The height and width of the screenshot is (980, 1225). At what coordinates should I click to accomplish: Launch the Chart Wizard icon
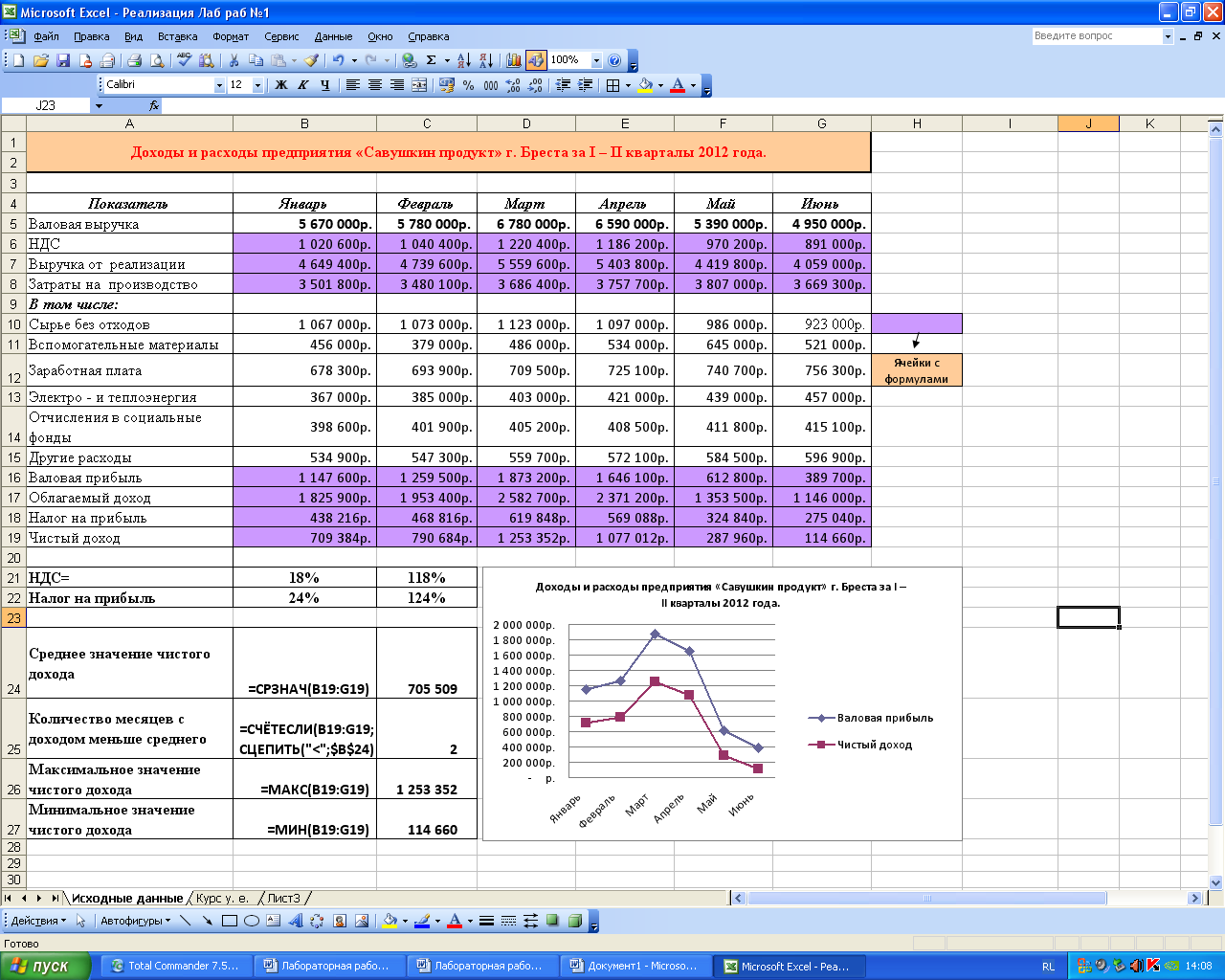514,60
